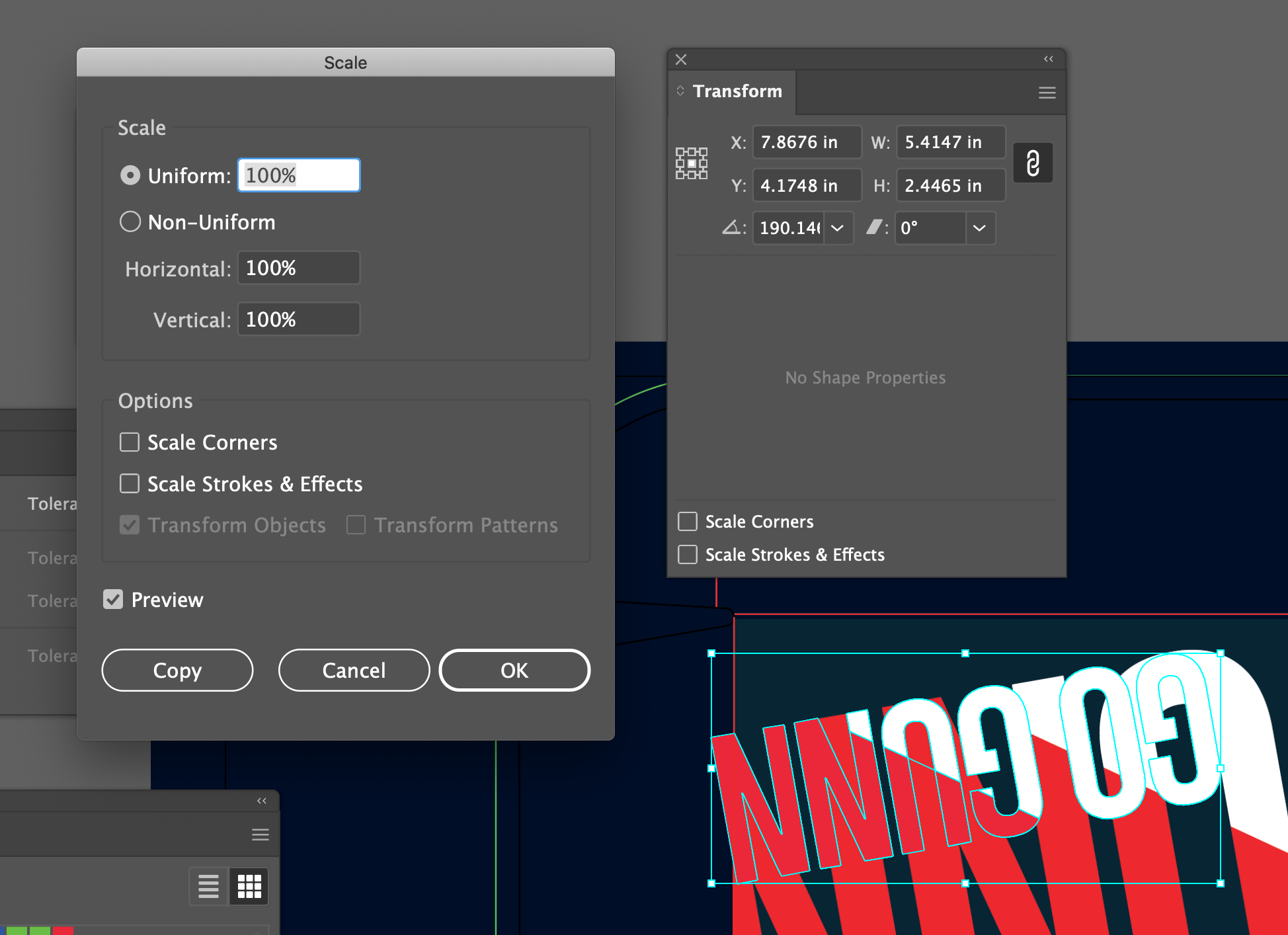
Task: Click the shear angle dropdown arrow
Action: pyautogui.click(x=980, y=228)
